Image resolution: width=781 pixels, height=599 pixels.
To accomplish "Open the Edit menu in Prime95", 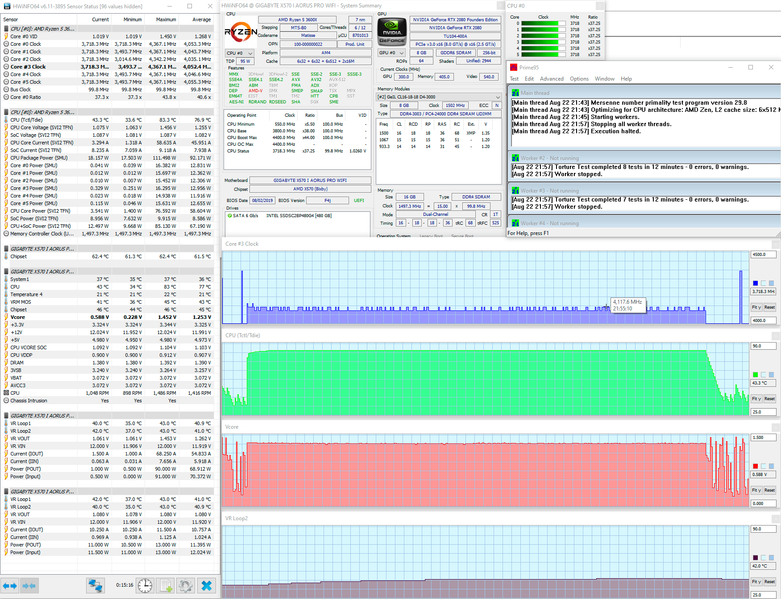I will point(529,79).
